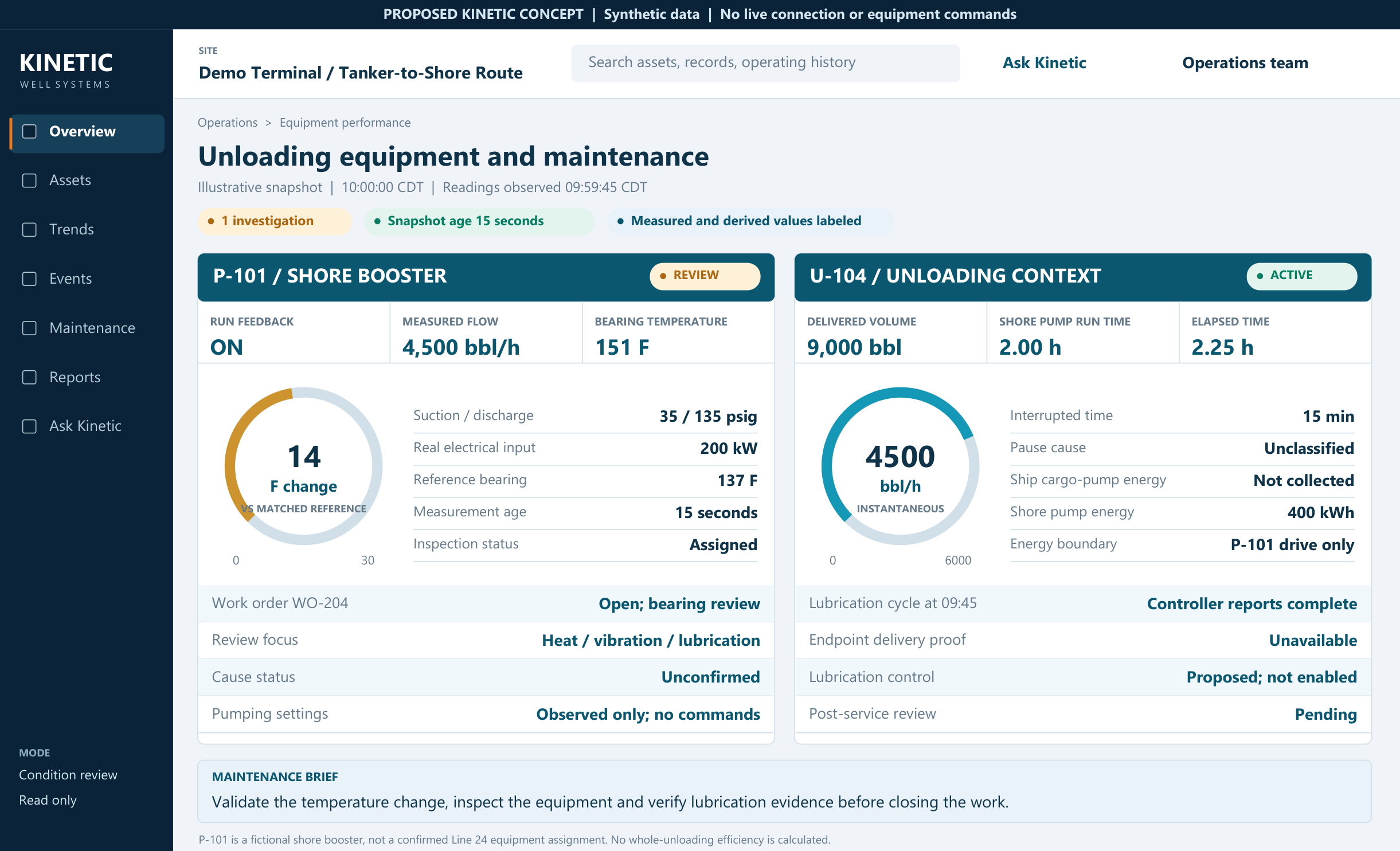Click the bearing temperature '151 F' value
Screen dimensions: 1400x851
[x=622, y=347]
